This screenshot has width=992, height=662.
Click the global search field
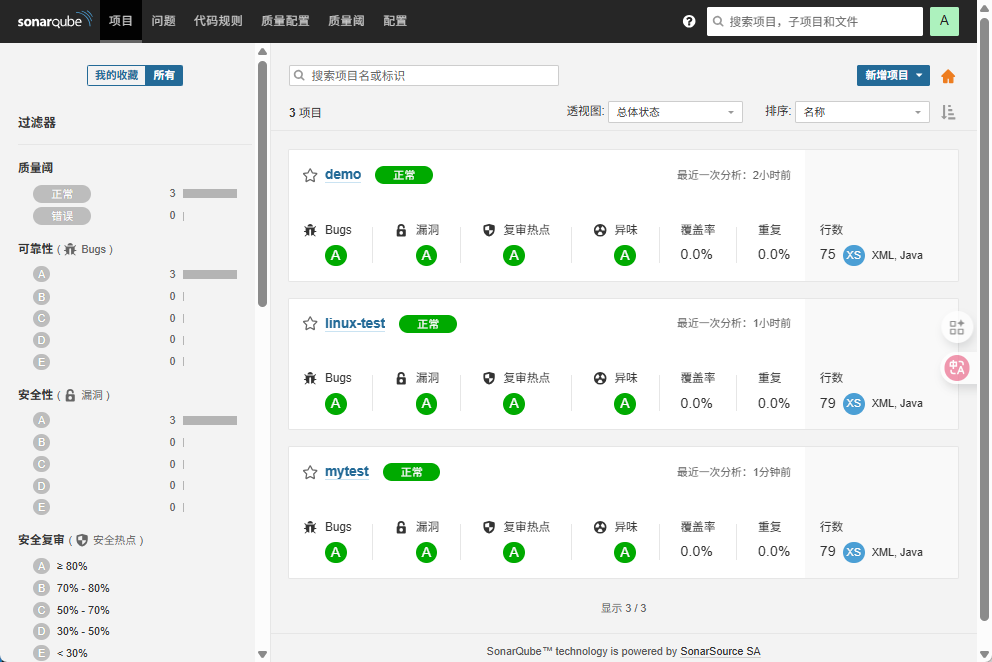pos(815,22)
